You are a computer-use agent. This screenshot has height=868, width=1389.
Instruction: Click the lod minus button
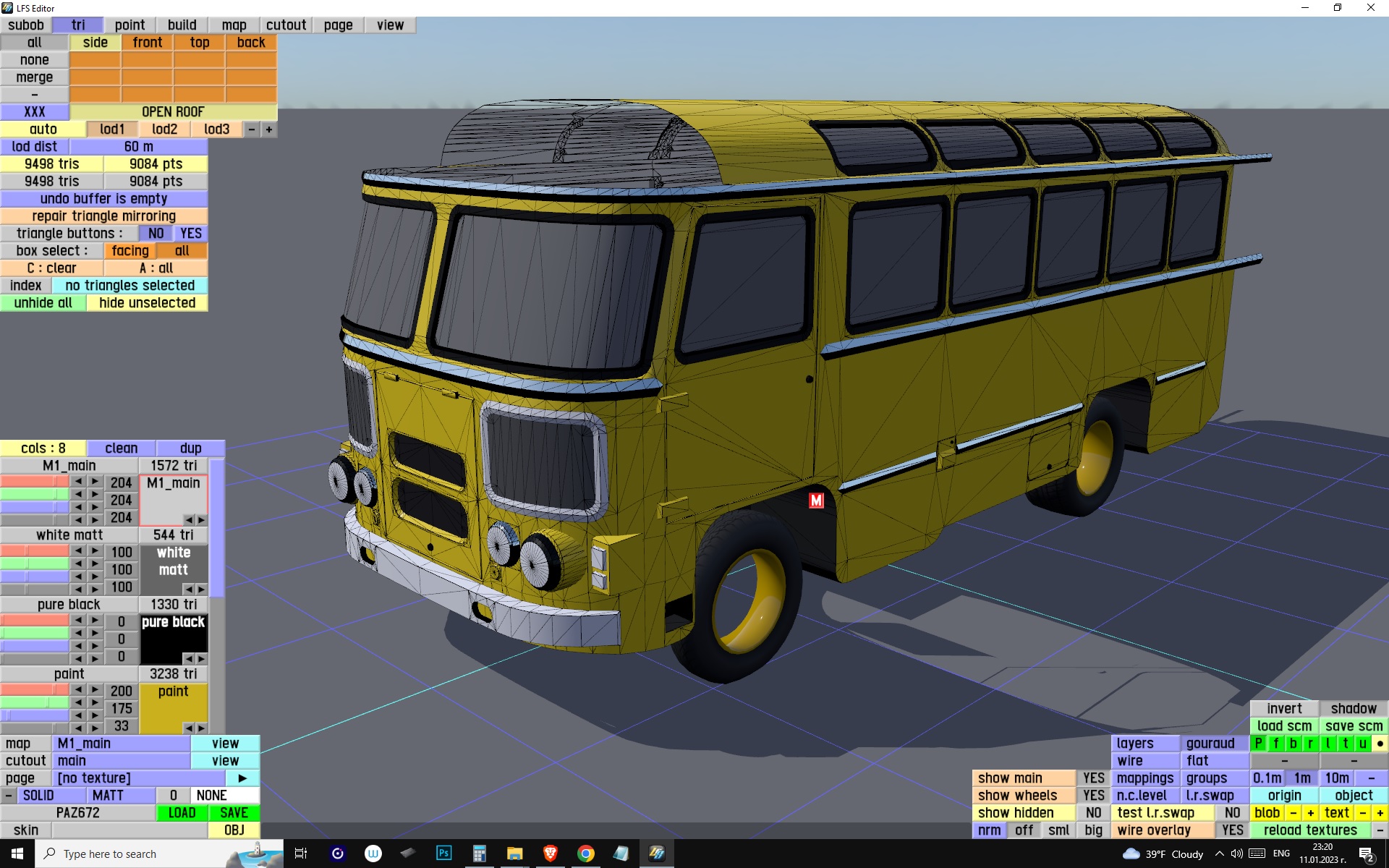coord(251,129)
